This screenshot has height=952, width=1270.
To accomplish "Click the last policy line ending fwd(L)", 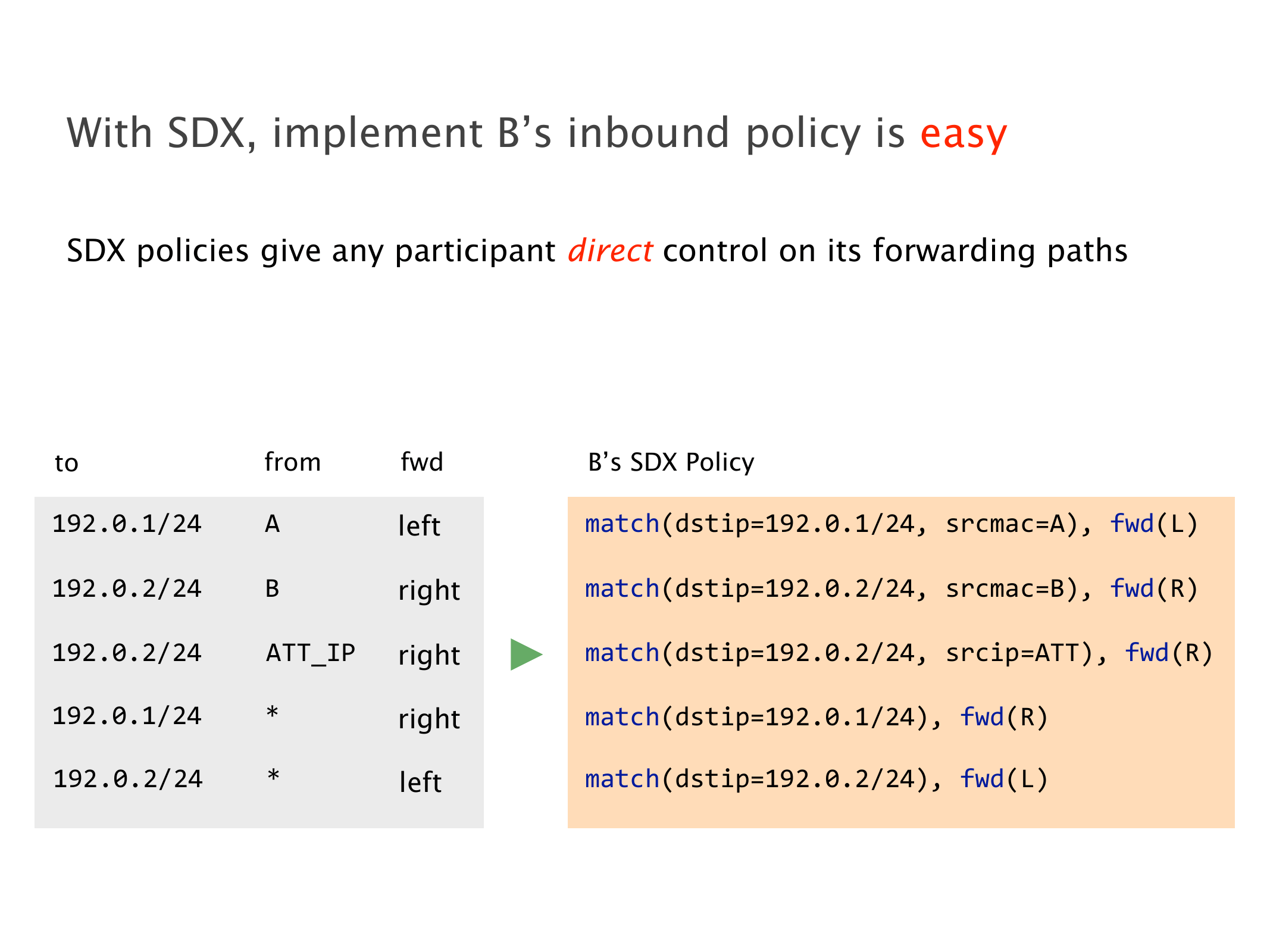I will 816,779.
